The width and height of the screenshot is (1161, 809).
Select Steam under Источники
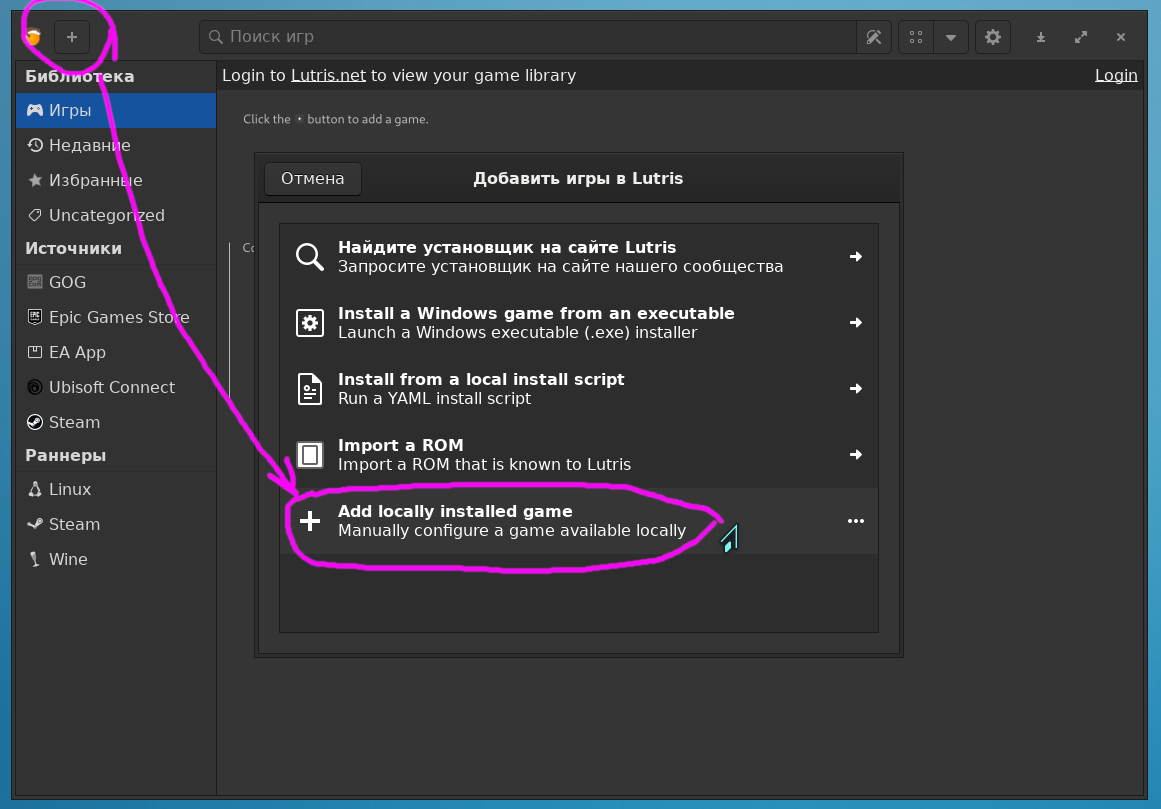(x=116, y=422)
